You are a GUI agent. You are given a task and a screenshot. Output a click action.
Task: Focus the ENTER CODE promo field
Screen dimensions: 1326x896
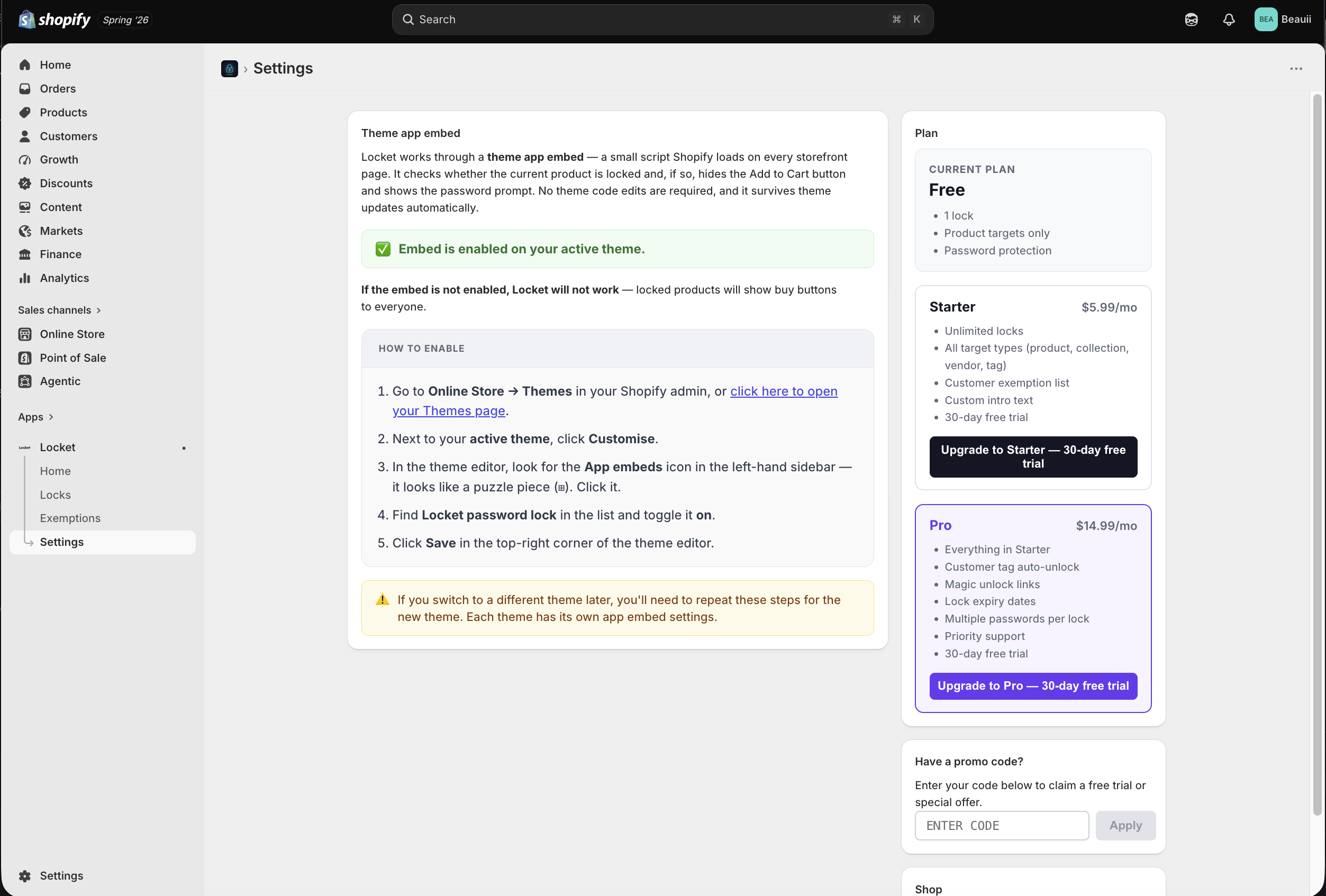[x=1002, y=826]
